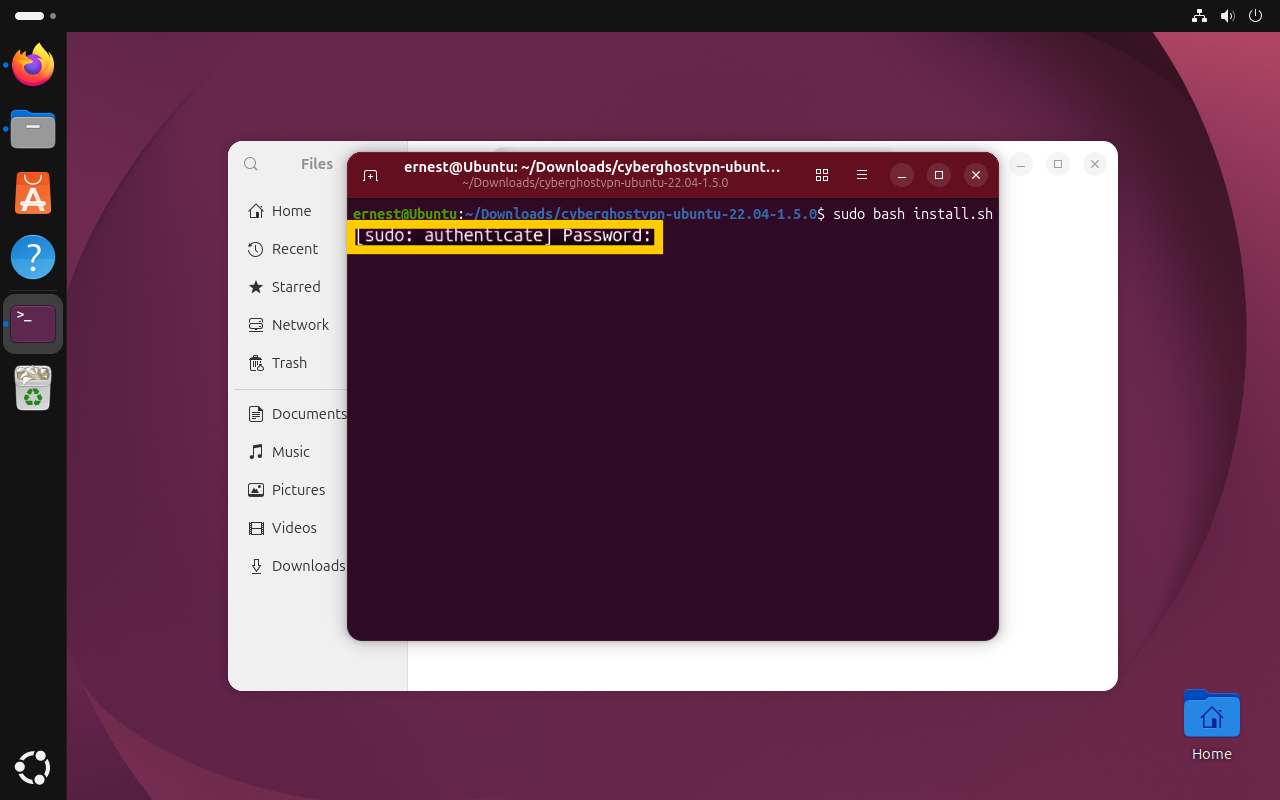Open the Trash icon in the dock

33,387
